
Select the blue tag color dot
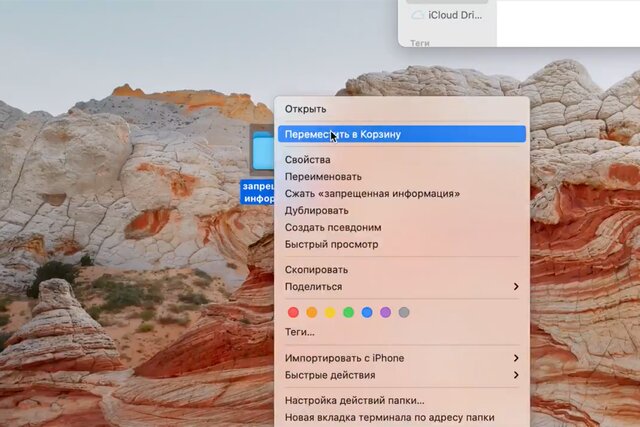(367, 312)
